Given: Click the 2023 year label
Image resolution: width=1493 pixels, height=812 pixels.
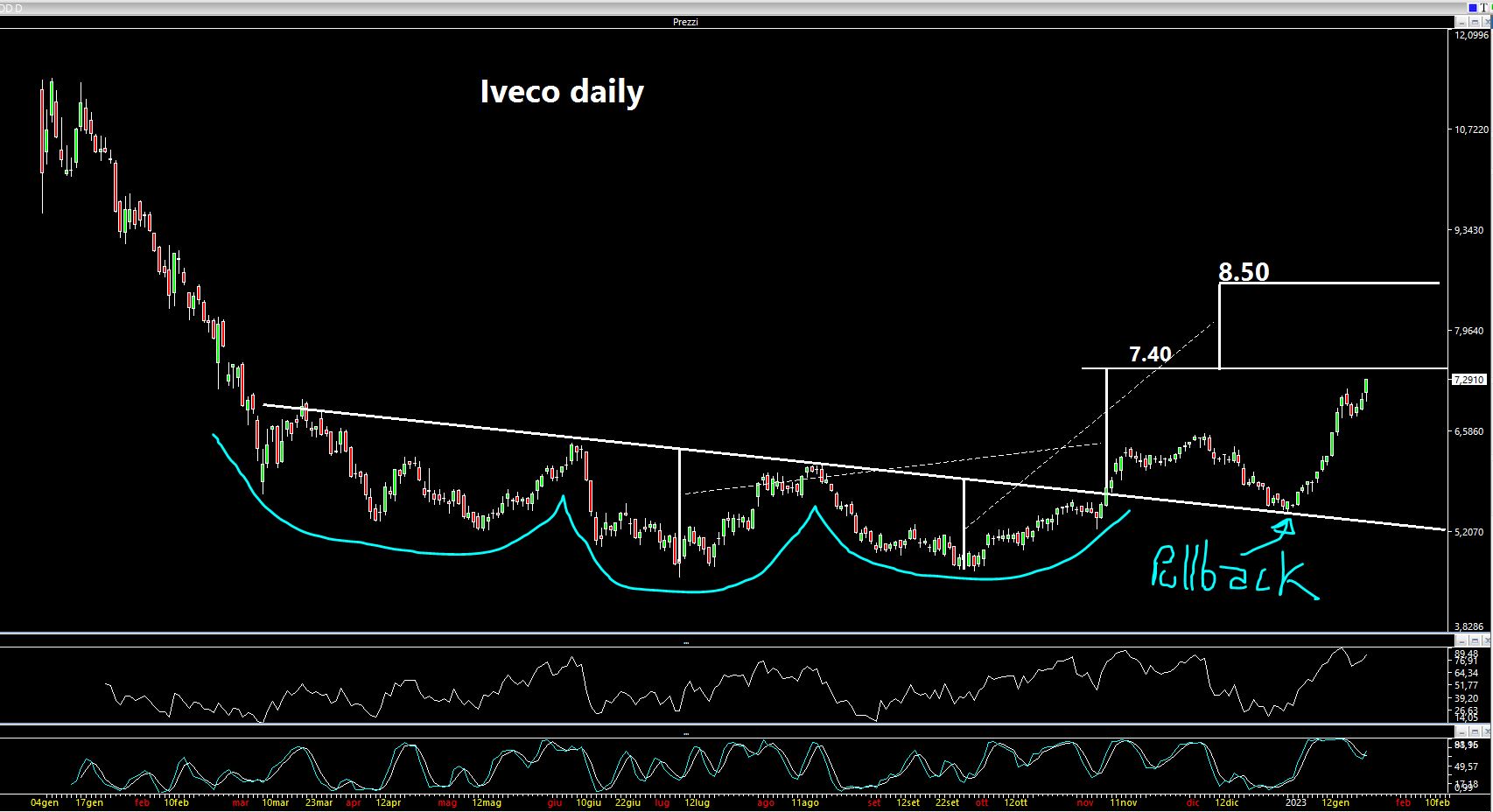Looking at the screenshot, I should [1296, 802].
